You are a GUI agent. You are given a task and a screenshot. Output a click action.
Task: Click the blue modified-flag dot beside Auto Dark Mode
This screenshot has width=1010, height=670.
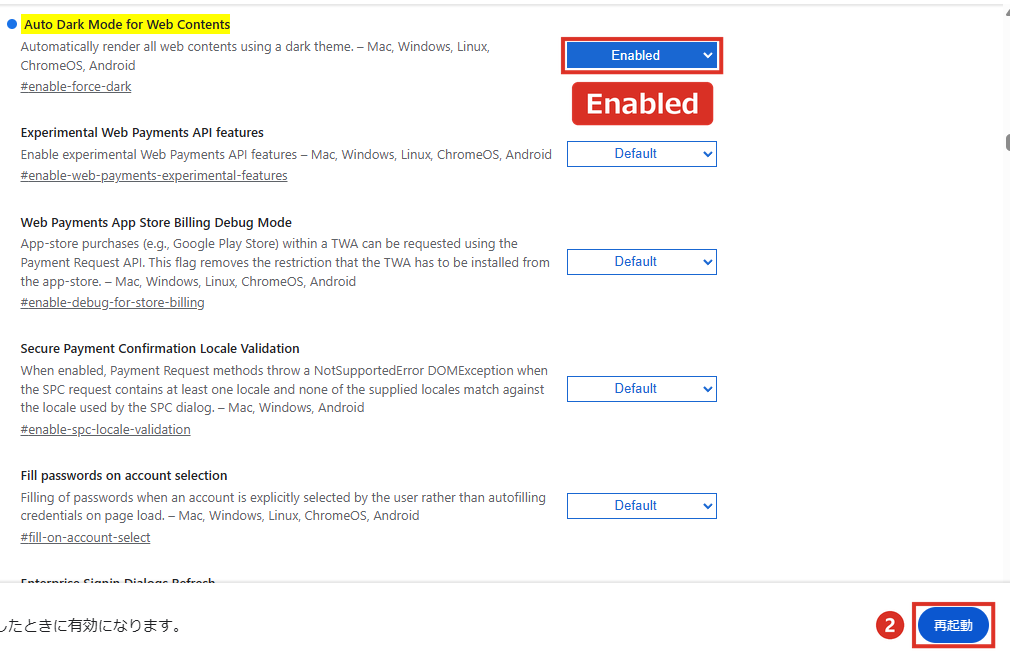click(12, 24)
